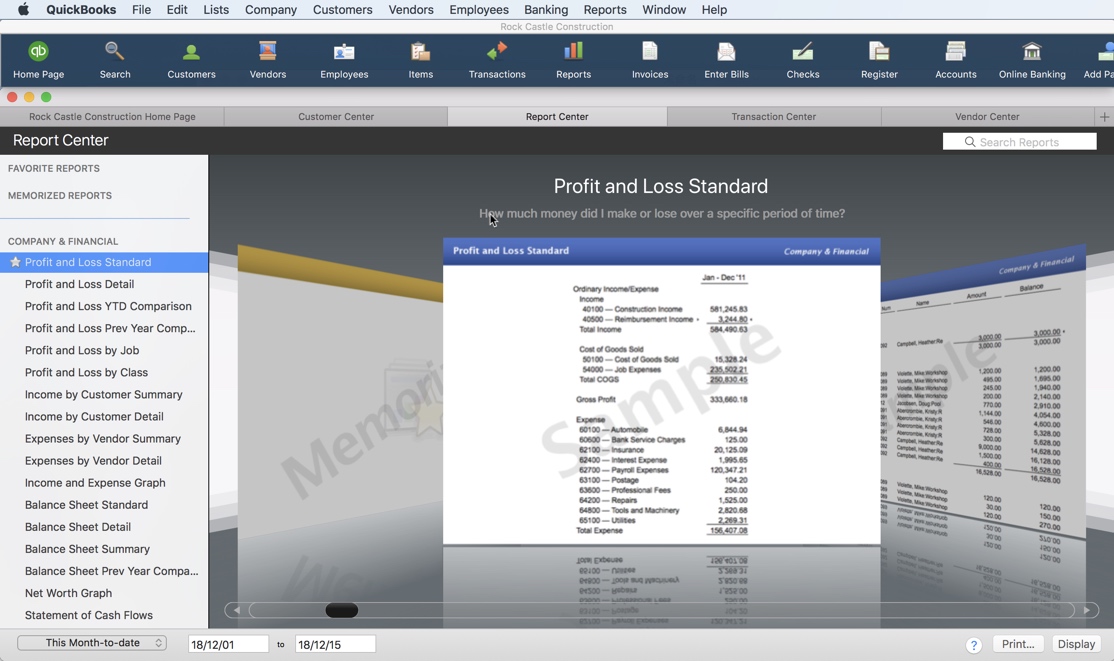Select the Search icon in the toolbar
The height and width of the screenshot is (661, 1114).
pyautogui.click(x=114, y=58)
